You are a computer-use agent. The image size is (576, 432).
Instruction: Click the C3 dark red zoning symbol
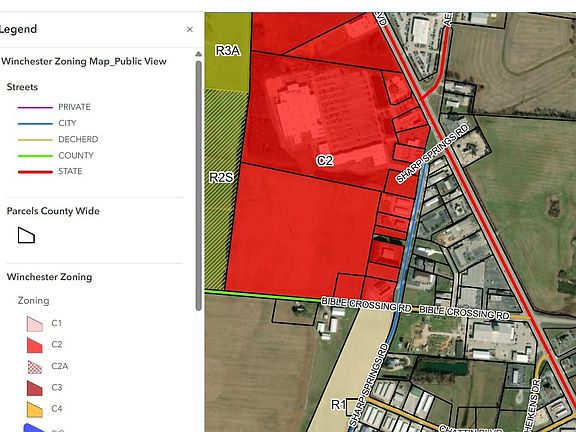click(x=35, y=388)
